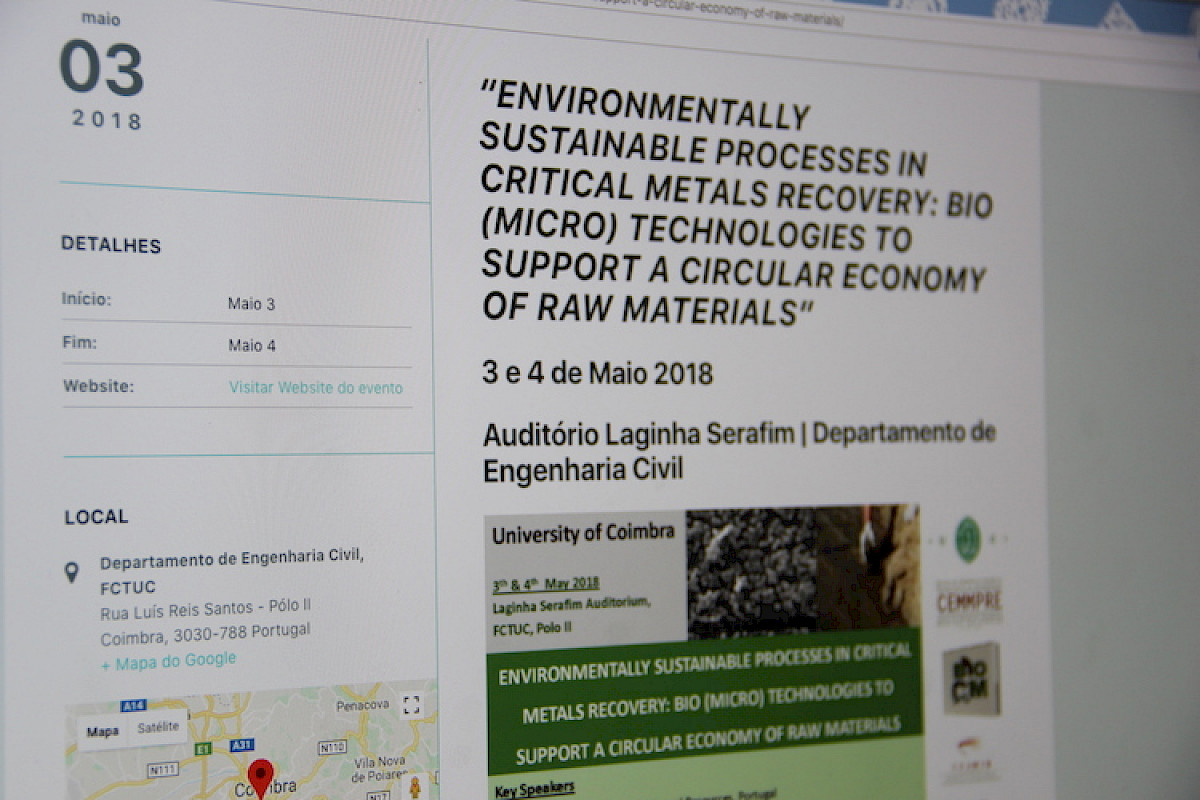Click the green circular logo beside the poster
This screenshot has width=1200, height=800.
967,539
